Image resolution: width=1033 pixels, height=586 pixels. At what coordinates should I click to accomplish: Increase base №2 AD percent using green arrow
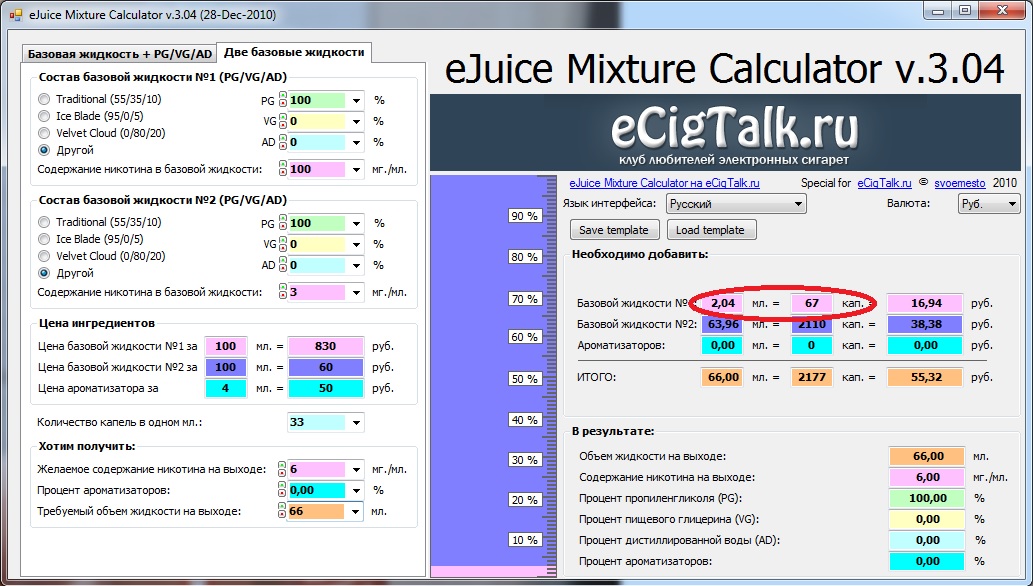point(283,262)
